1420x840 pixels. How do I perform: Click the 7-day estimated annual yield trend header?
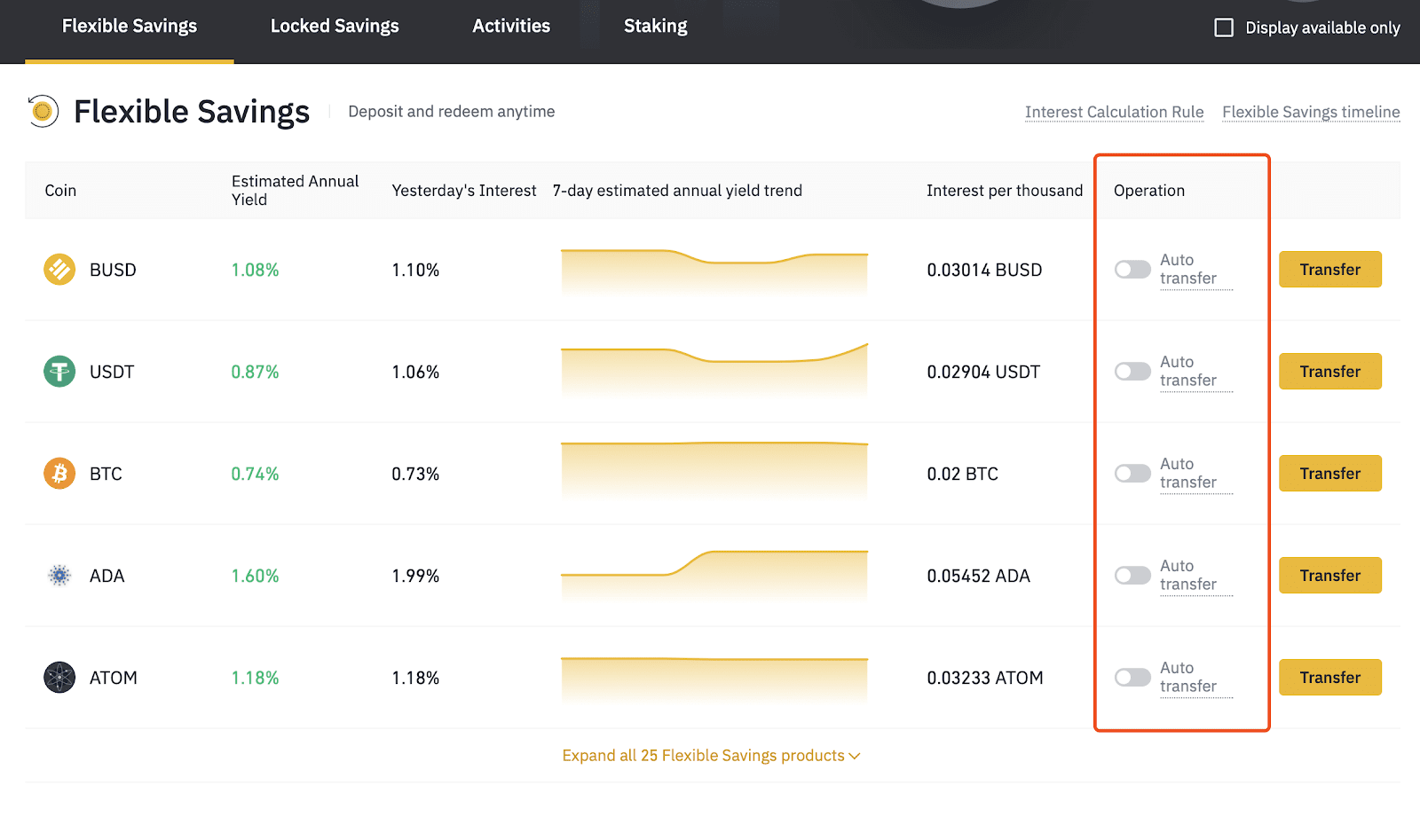pos(677,191)
